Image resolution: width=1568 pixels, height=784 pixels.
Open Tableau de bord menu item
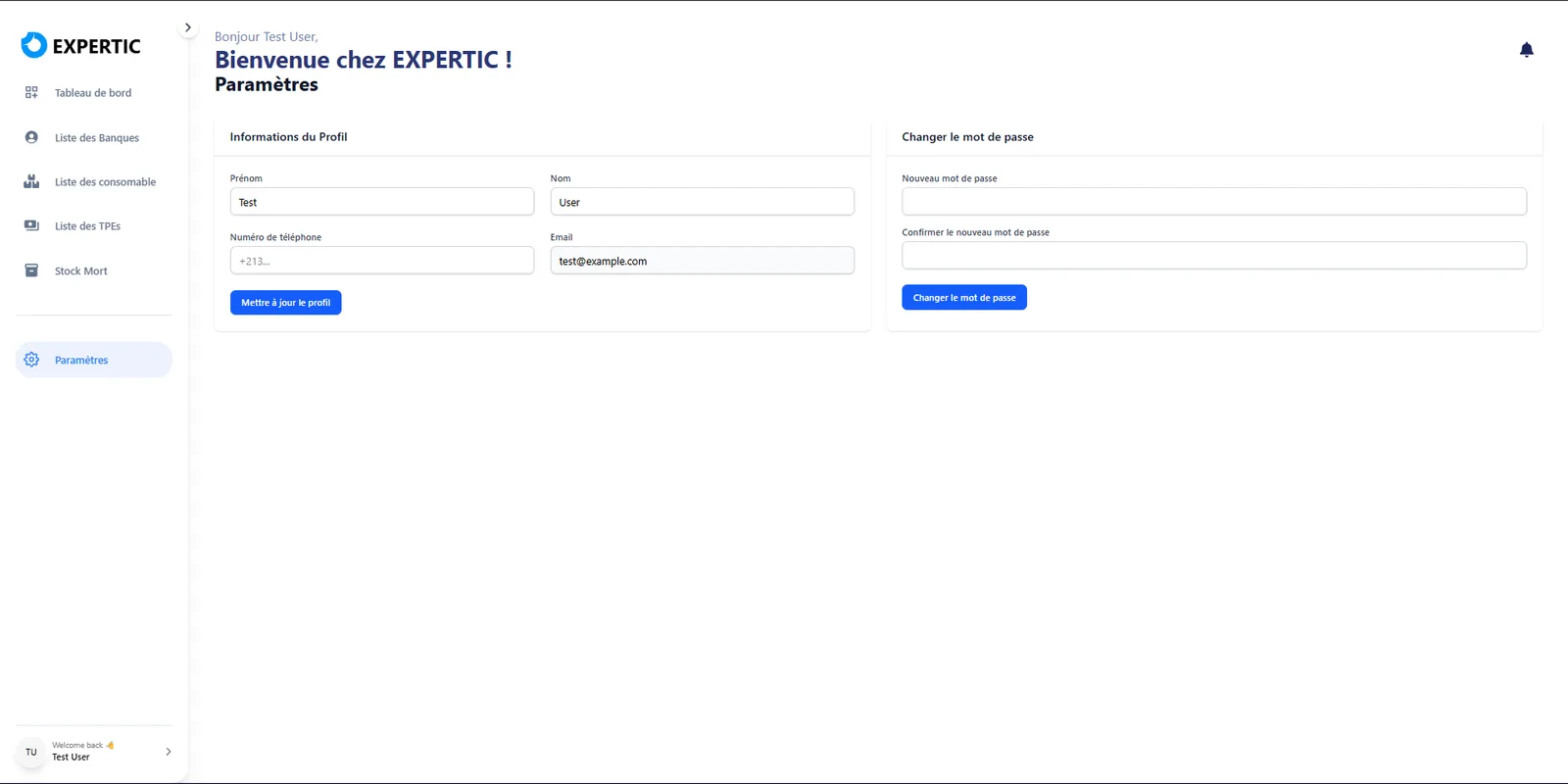click(x=94, y=93)
